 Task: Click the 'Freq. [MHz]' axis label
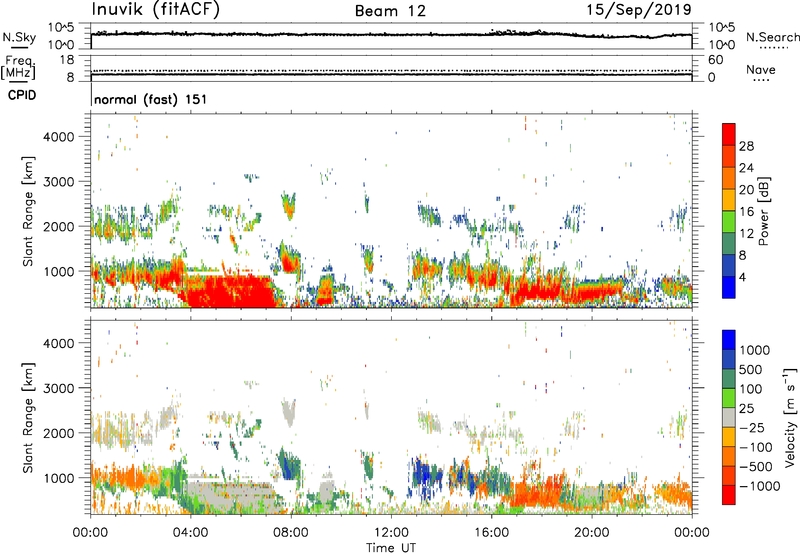tap(18, 68)
